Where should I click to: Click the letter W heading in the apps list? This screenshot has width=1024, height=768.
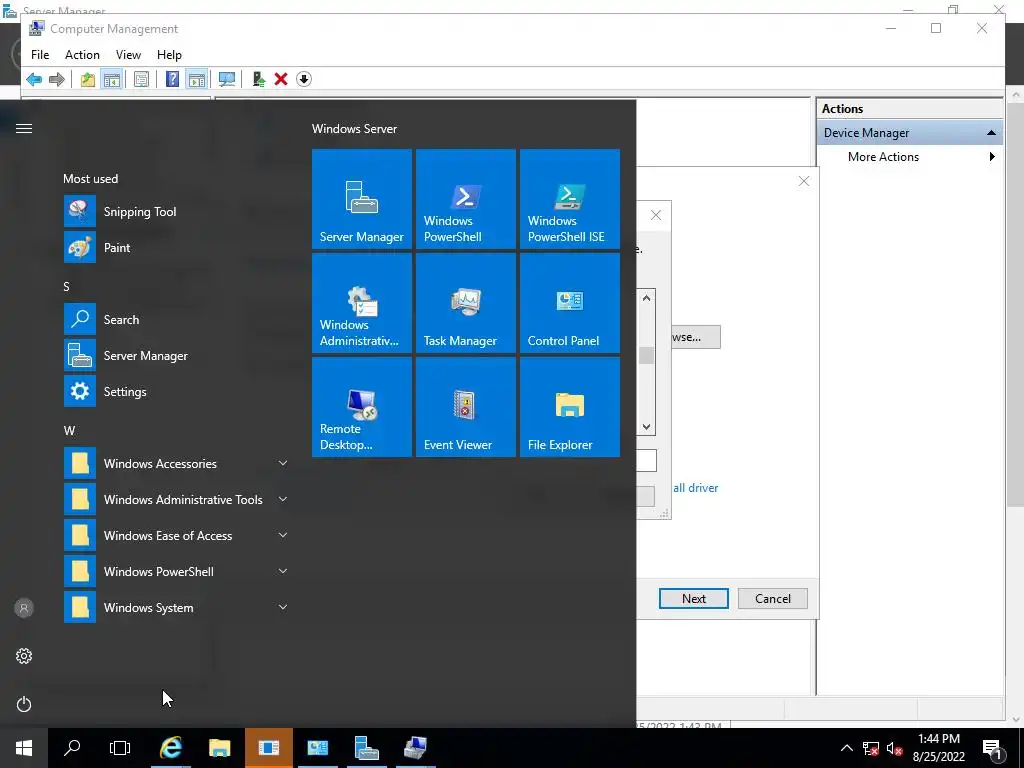point(69,431)
